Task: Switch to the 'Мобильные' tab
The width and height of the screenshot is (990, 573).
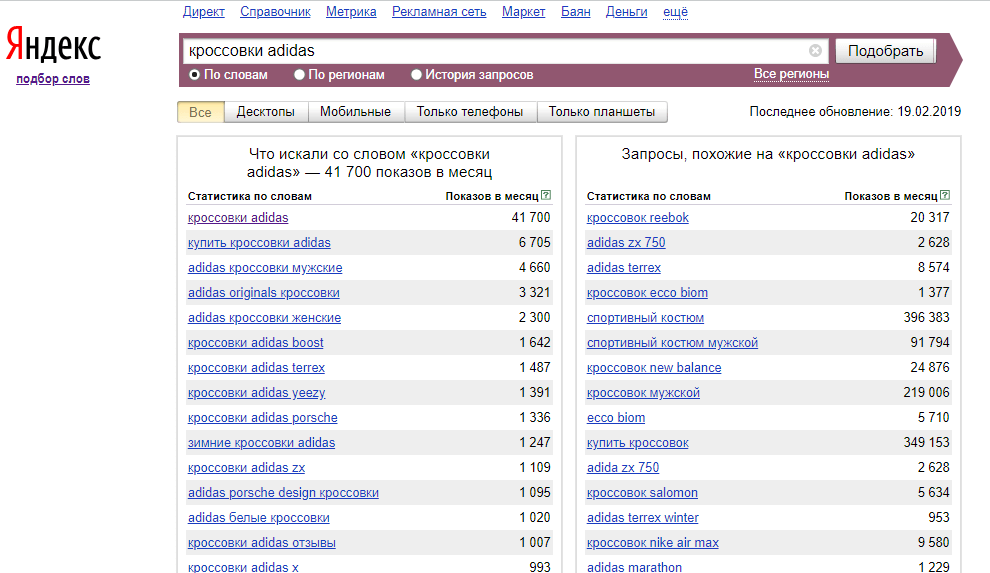Action: tap(355, 112)
